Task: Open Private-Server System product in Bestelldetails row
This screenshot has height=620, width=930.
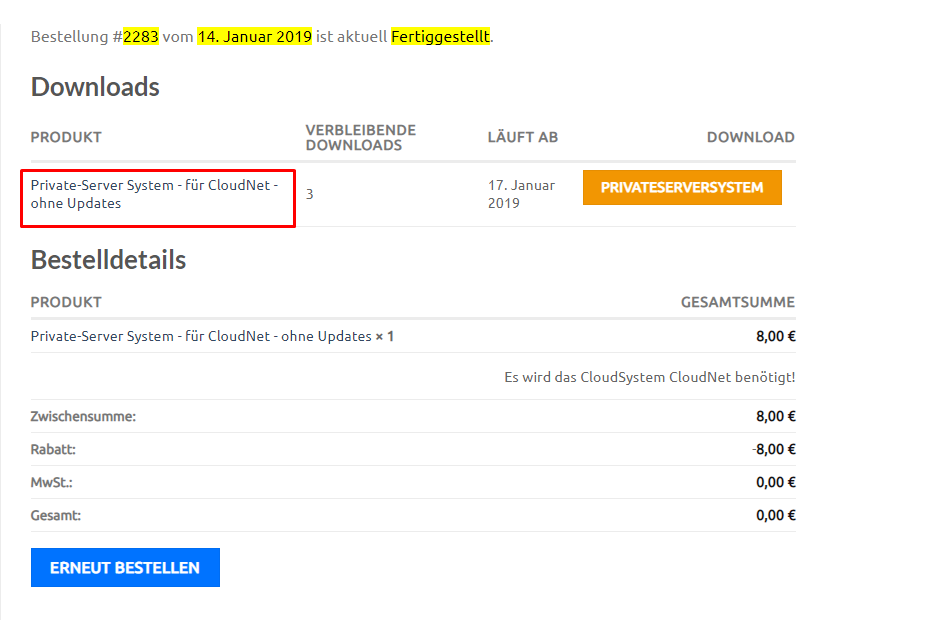Action: [201, 336]
